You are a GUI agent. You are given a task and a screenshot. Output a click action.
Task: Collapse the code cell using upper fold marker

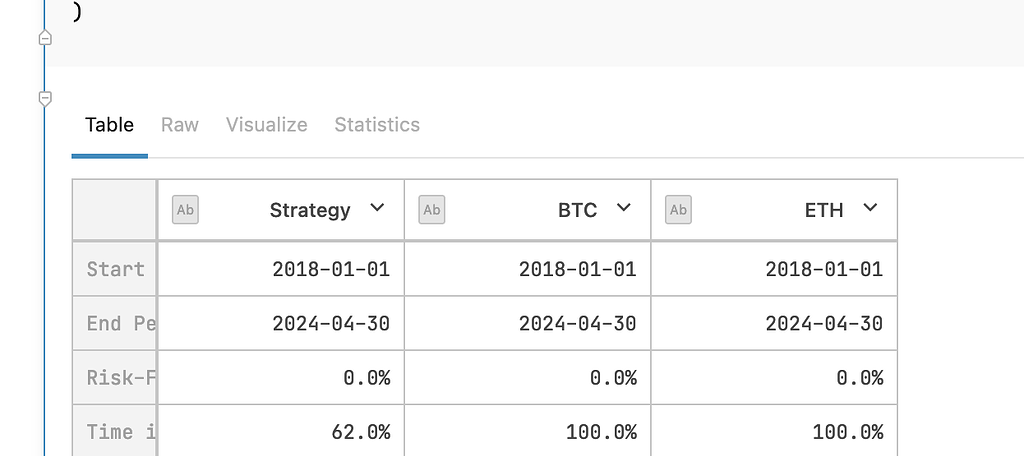(x=45, y=38)
